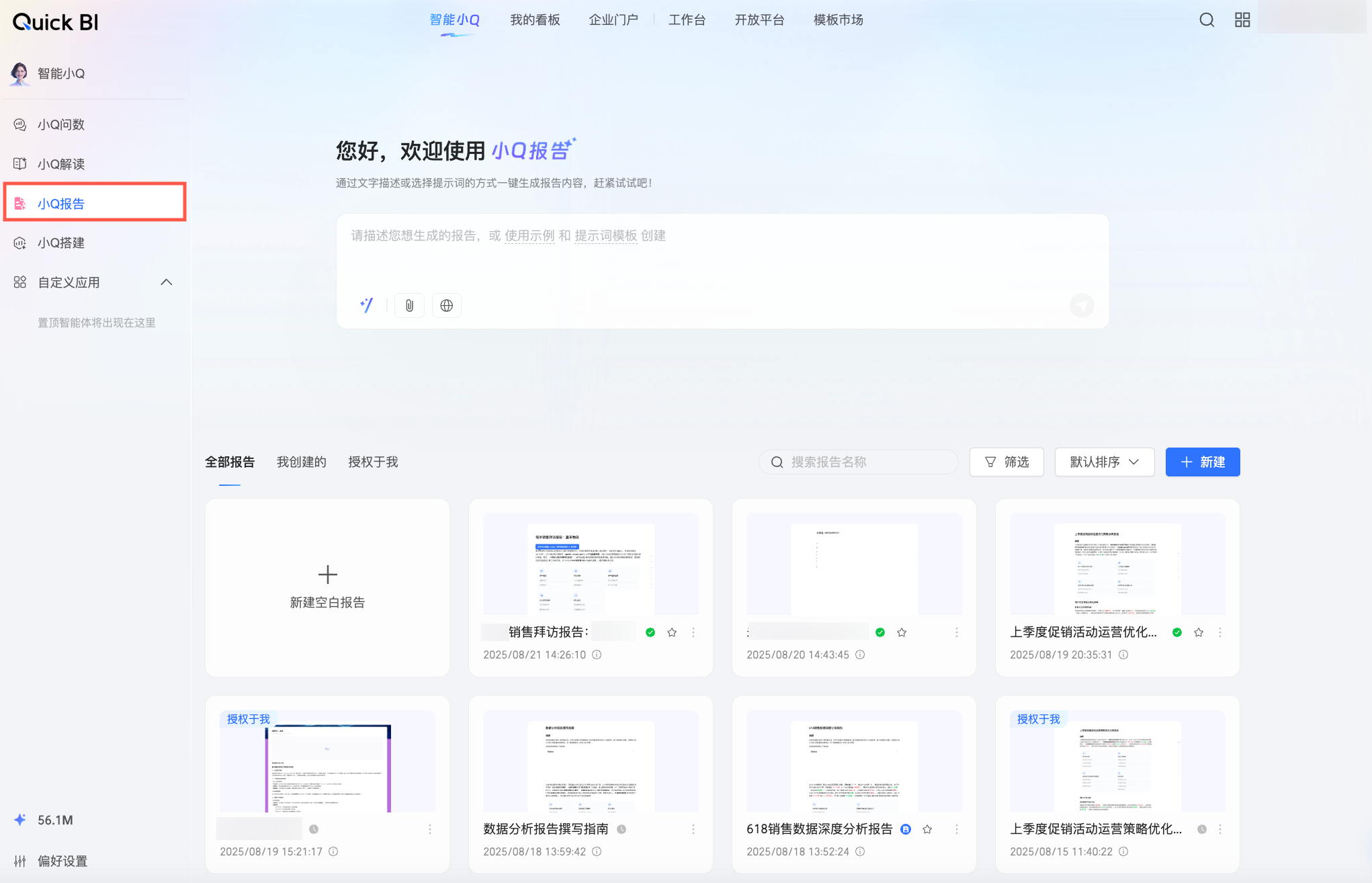Select 小Q报告 in sidebar
The width and height of the screenshot is (1372, 883).
(95, 203)
